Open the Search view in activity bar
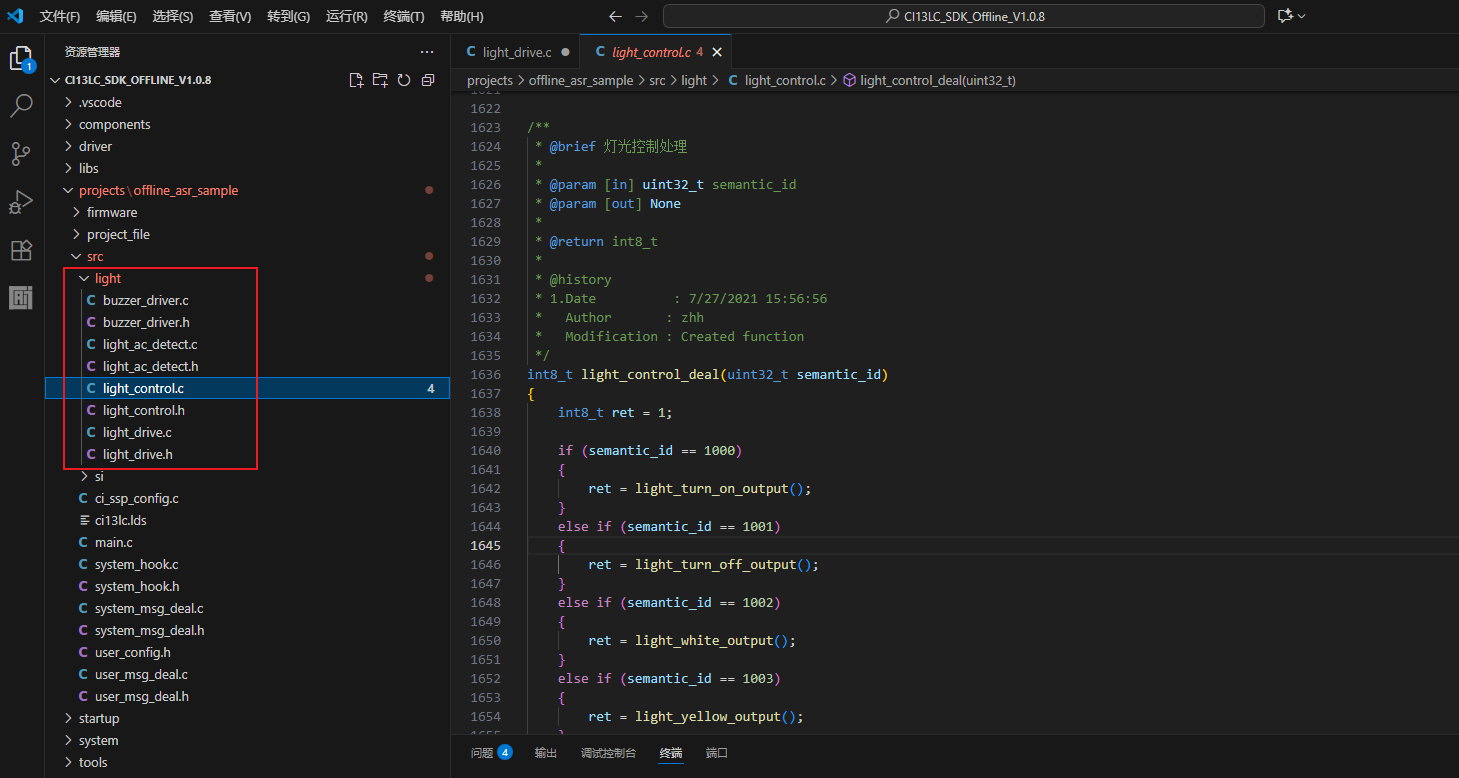This screenshot has width=1459, height=778. coord(22,105)
